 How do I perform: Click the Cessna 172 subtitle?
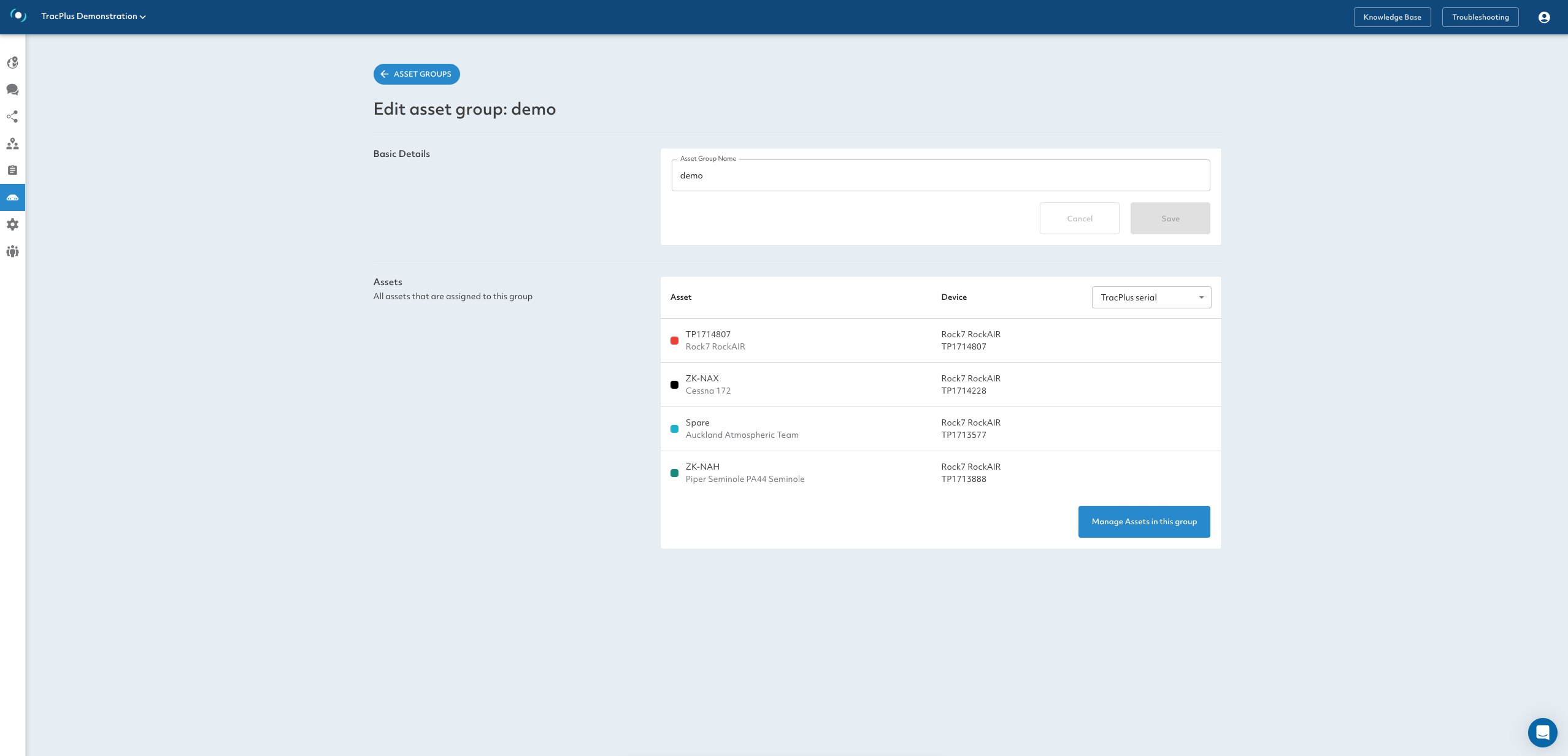[708, 391]
